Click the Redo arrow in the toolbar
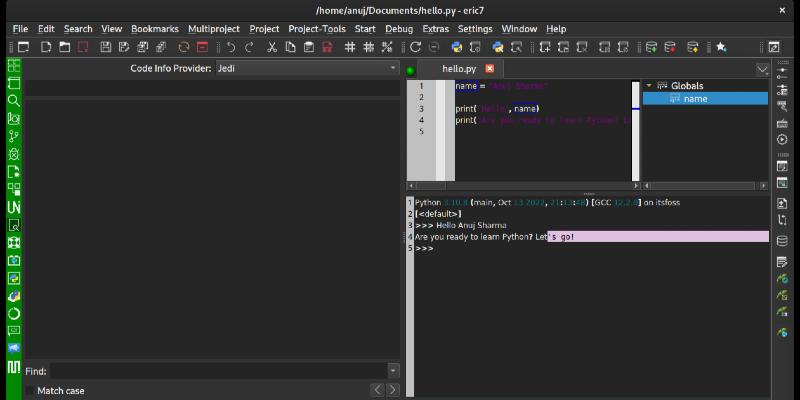The height and width of the screenshot is (400, 800). click(250, 47)
